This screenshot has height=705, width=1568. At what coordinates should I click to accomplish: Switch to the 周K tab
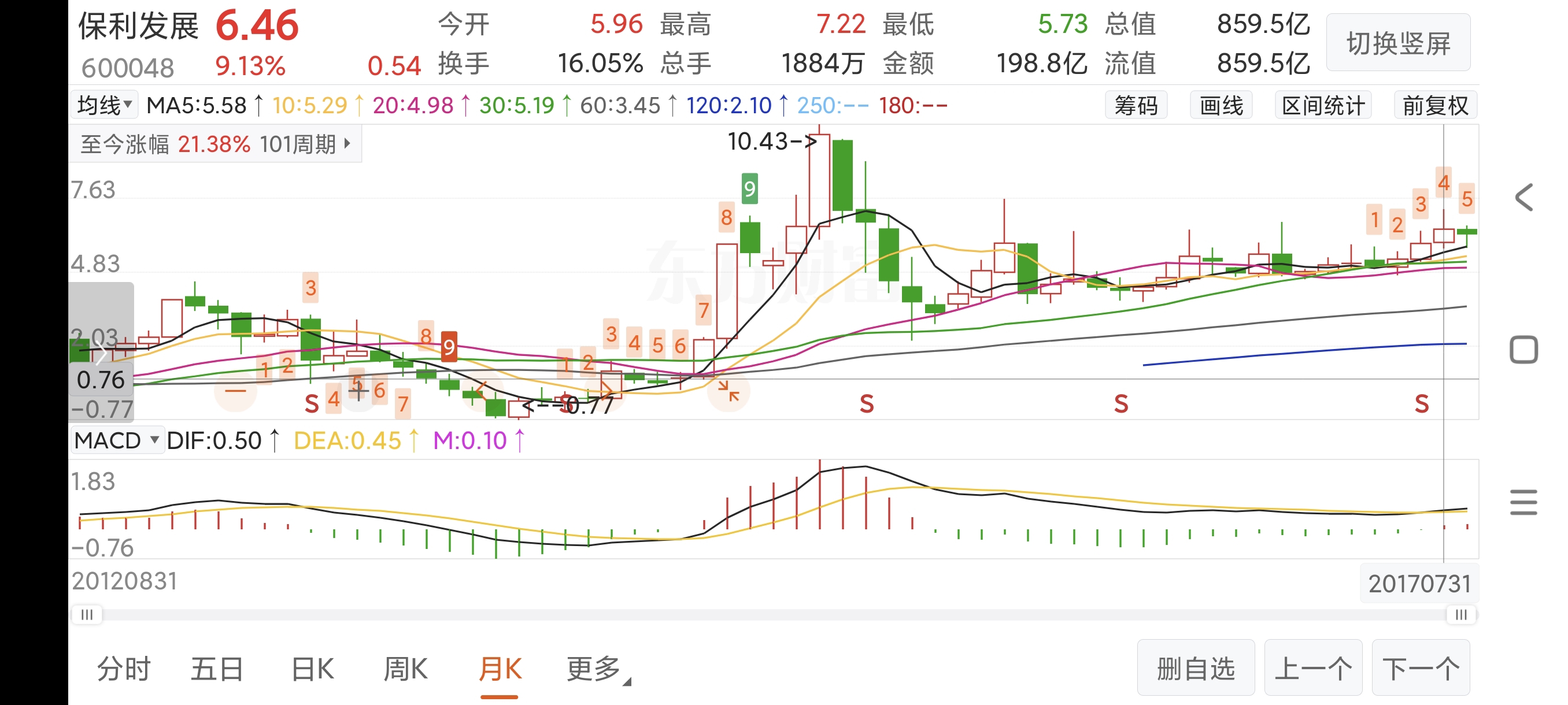point(405,669)
